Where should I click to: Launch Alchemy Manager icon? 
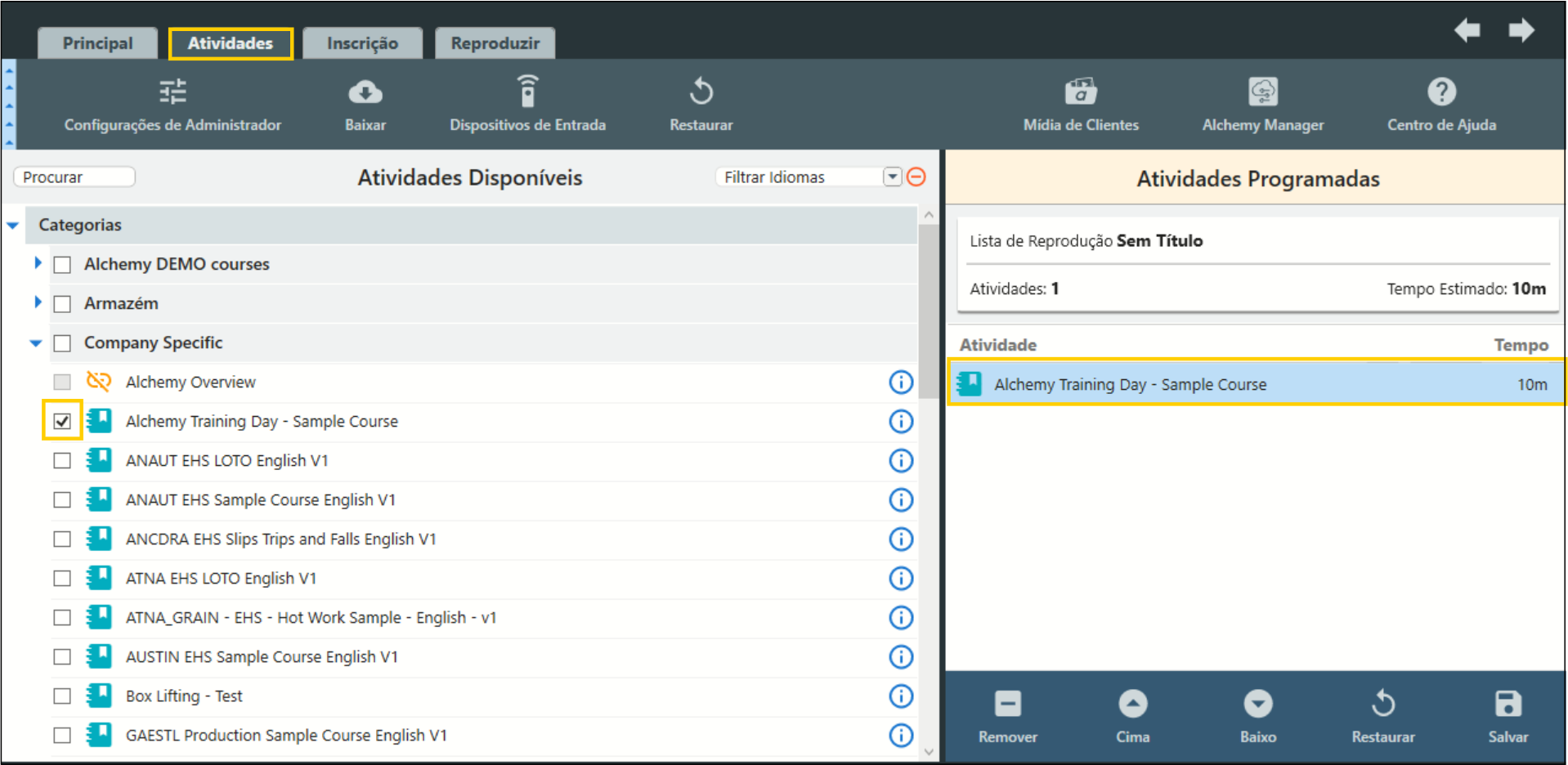point(1262,92)
